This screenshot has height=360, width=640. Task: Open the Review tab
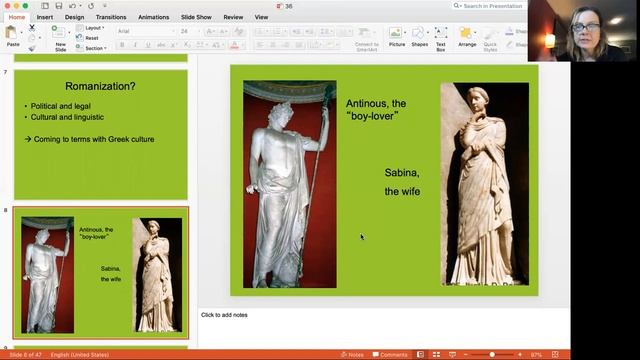pyautogui.click(x=233, y=17)
